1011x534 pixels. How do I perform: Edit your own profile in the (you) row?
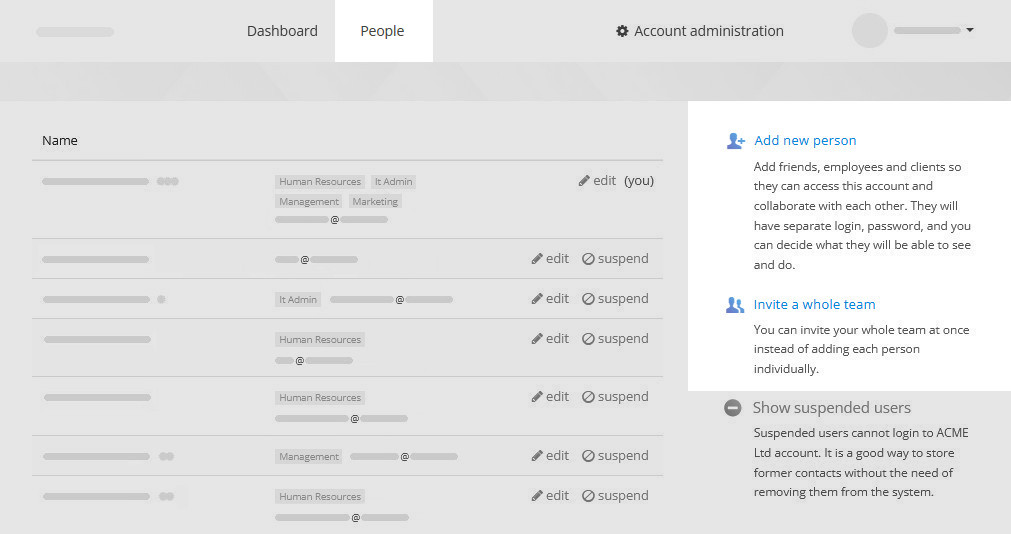point(597,181)
